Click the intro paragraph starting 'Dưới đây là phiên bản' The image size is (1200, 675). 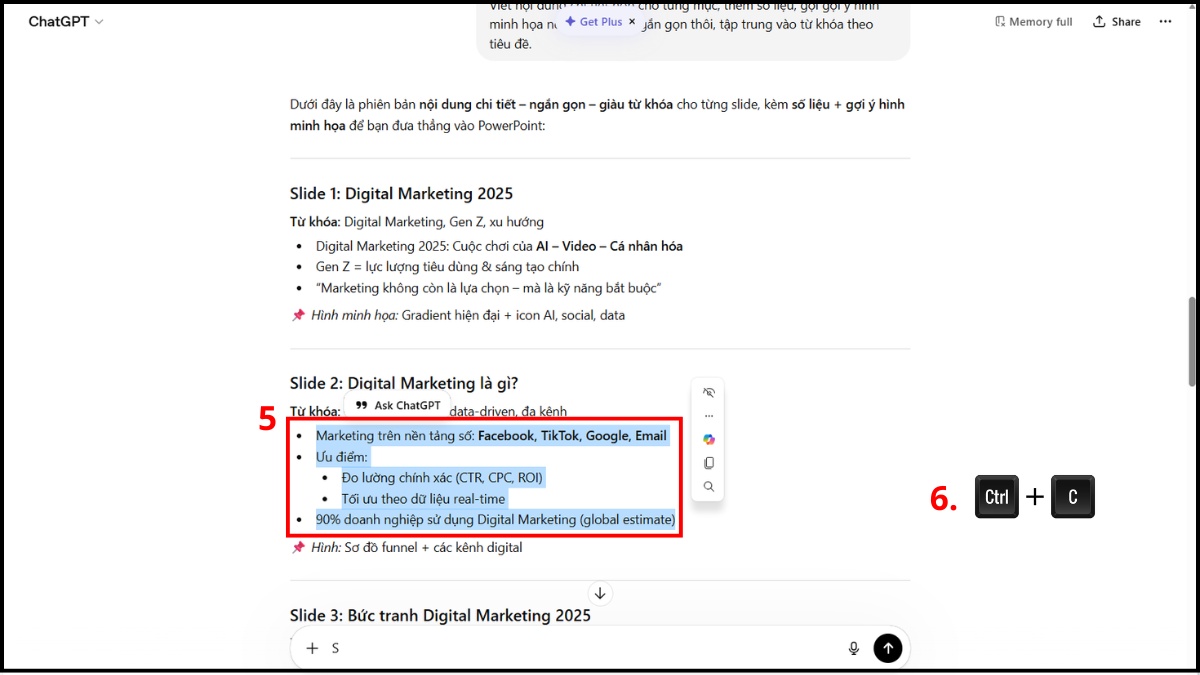[597, 115]
